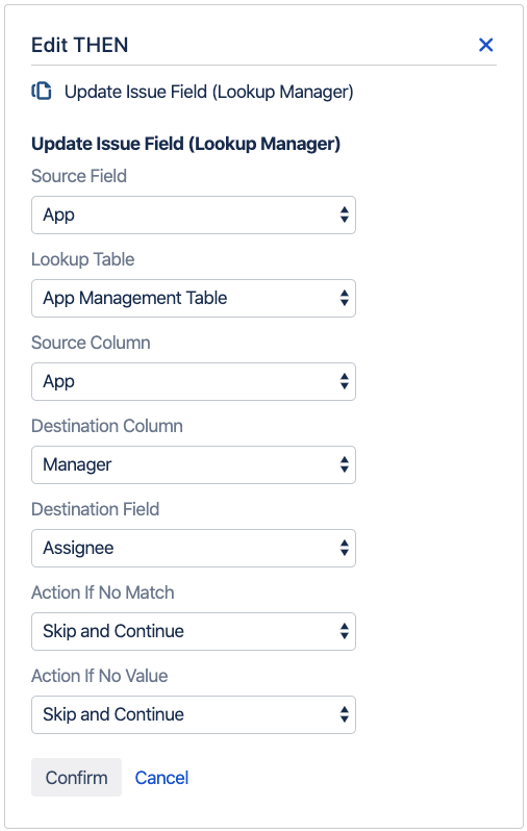Open the Action If No Match dropdown
The width and height of the screenshot is (527, 831).
click(194, 632)
